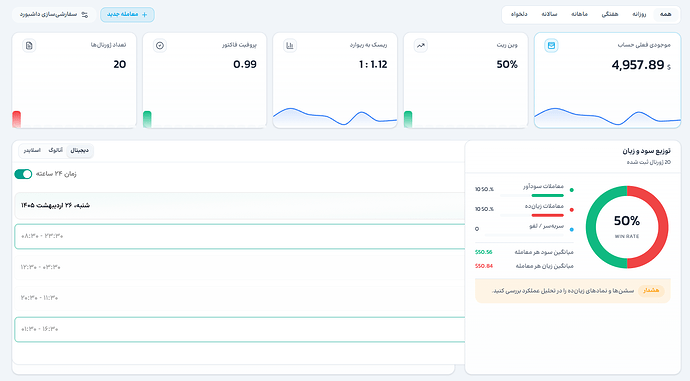Click the ۲۰ ژورنال ثبت شده subtitle

tap(649, 162)
